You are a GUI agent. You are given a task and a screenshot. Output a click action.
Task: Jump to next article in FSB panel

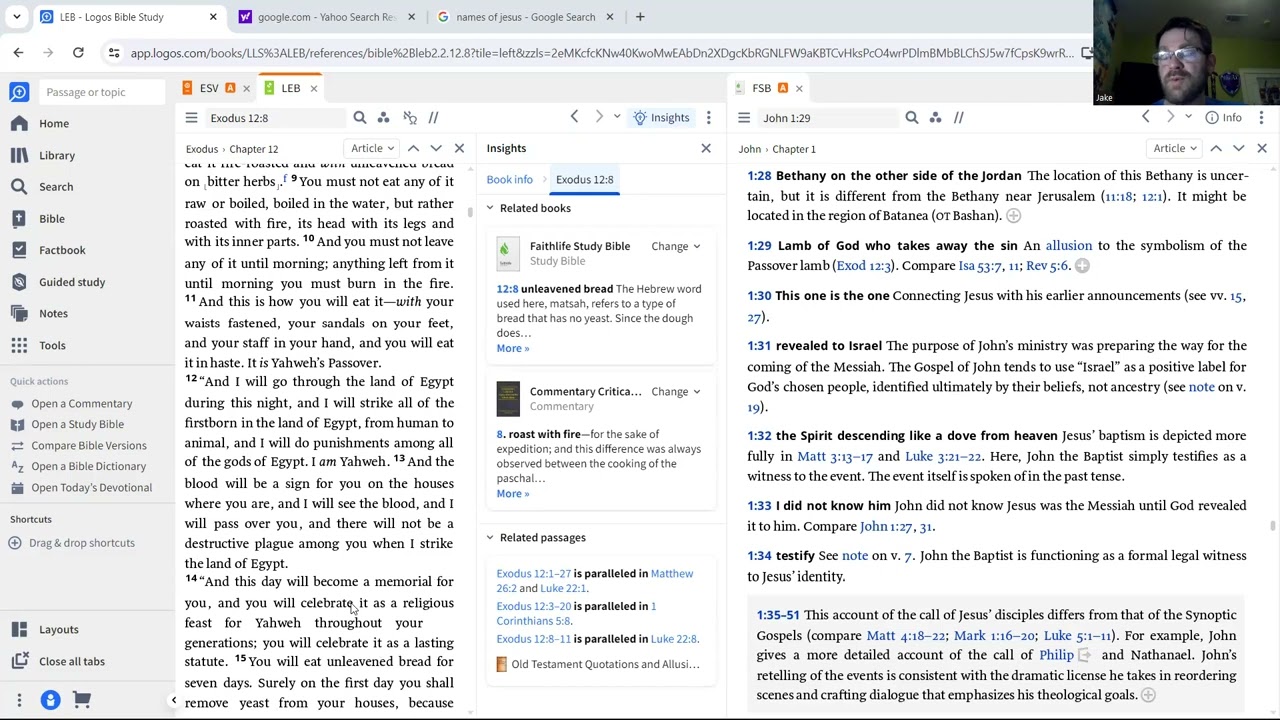coord(1238,149)
